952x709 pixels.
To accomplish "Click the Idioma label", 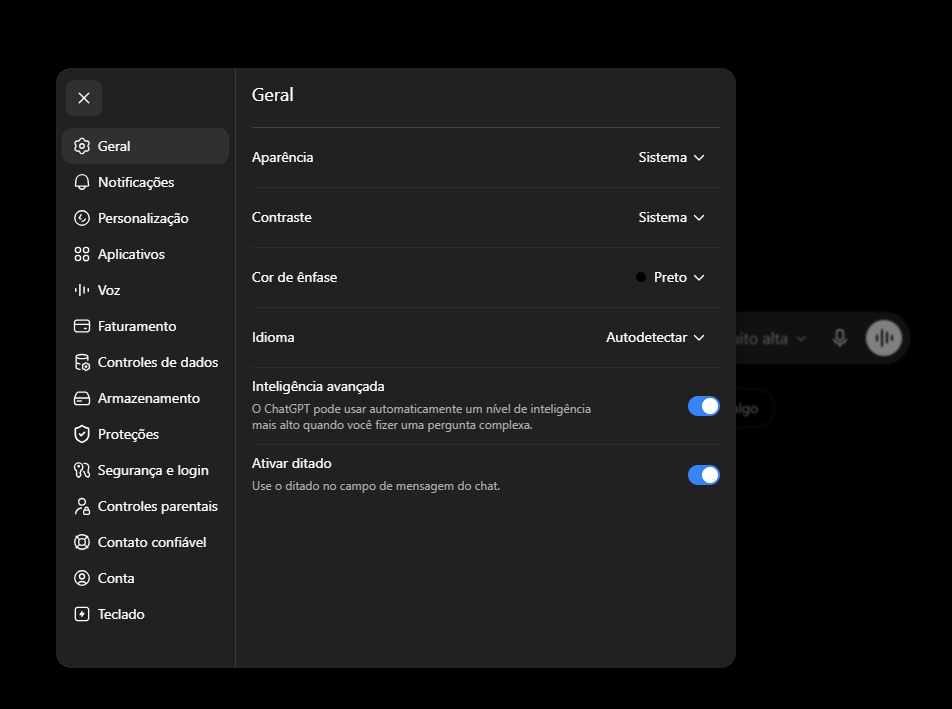I will [x=273, y=338].
